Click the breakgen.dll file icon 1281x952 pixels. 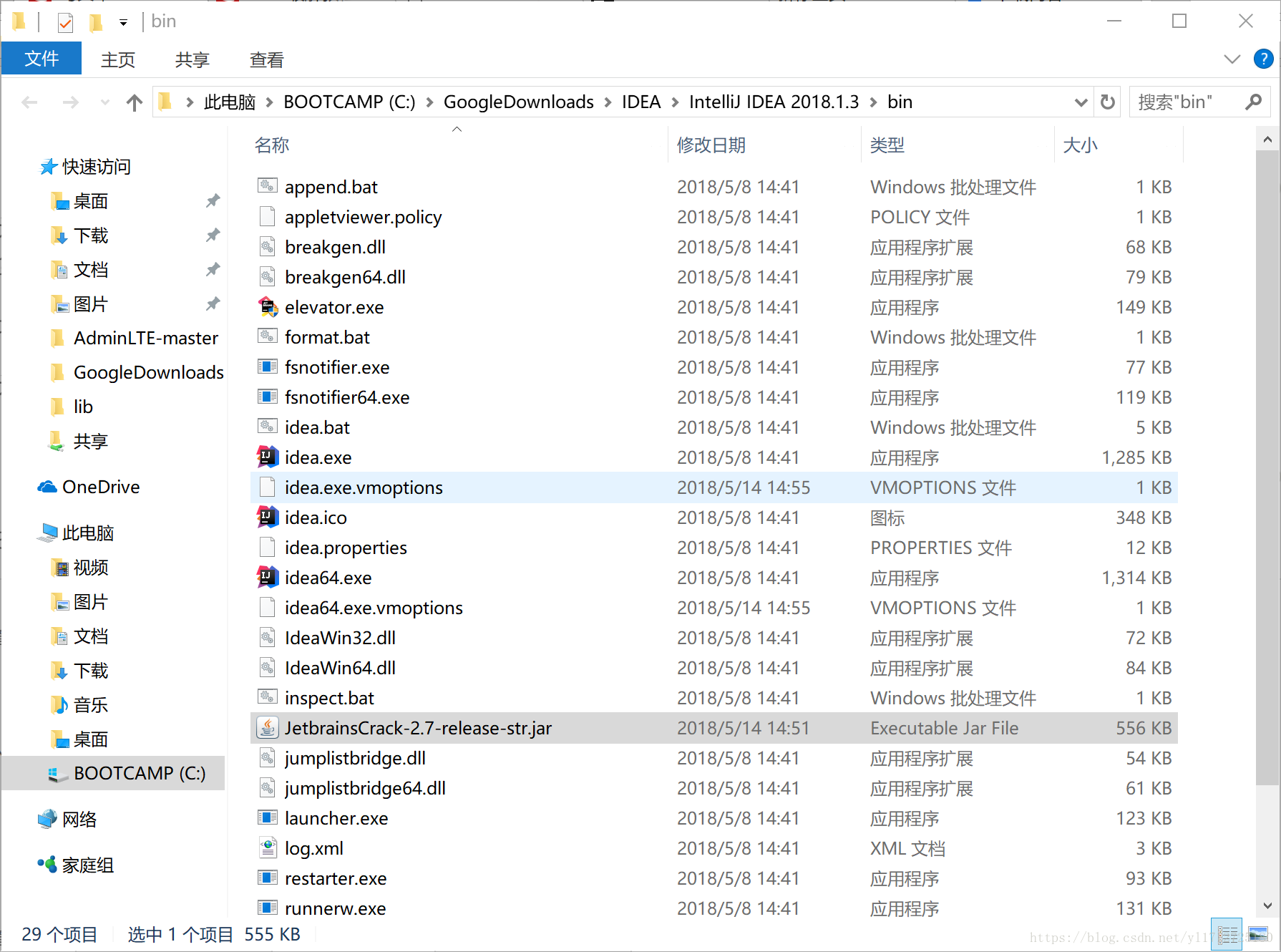[268, 247]
